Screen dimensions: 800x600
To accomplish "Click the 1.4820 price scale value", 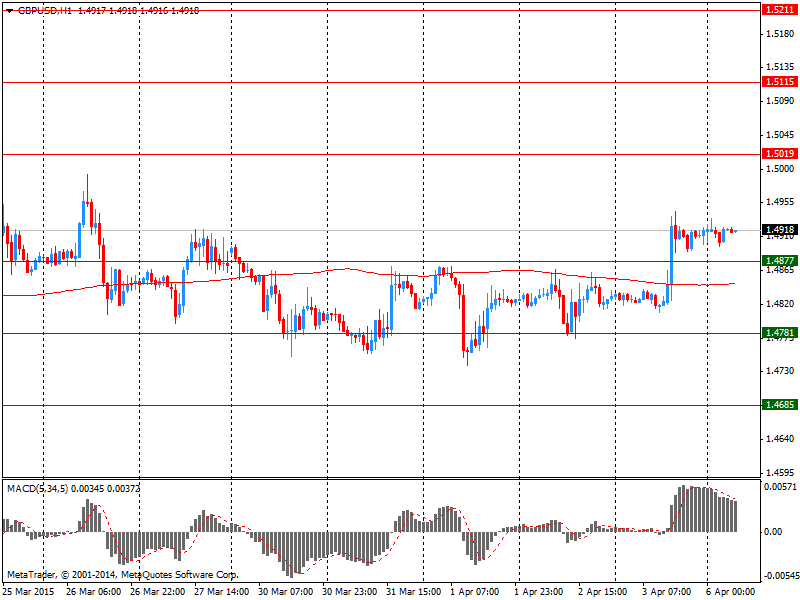I will tap(781, 304).
